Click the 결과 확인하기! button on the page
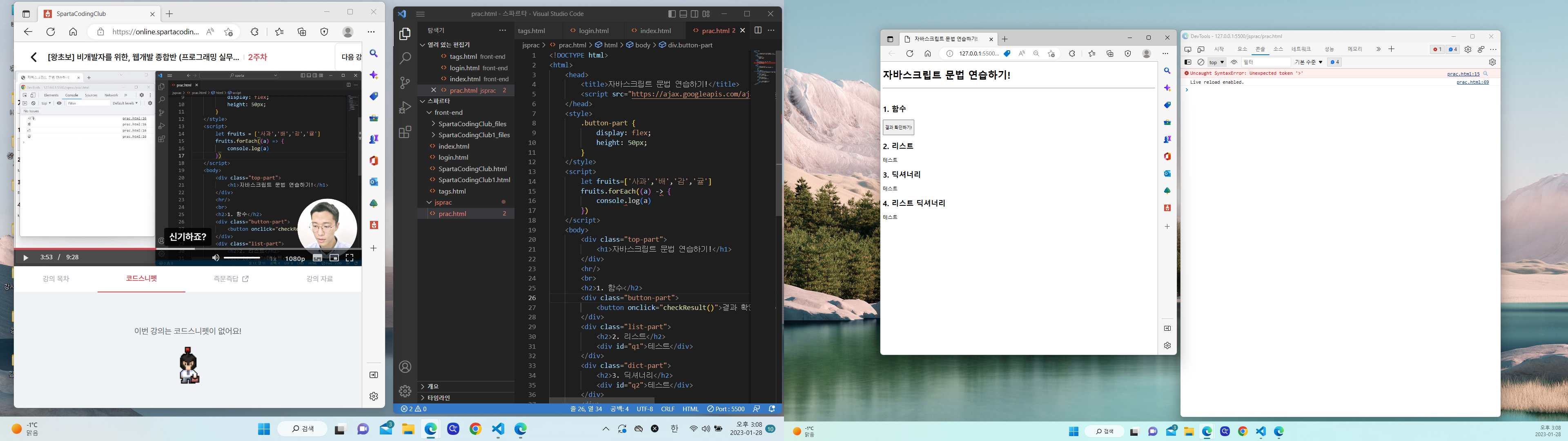 coord(898,127)
